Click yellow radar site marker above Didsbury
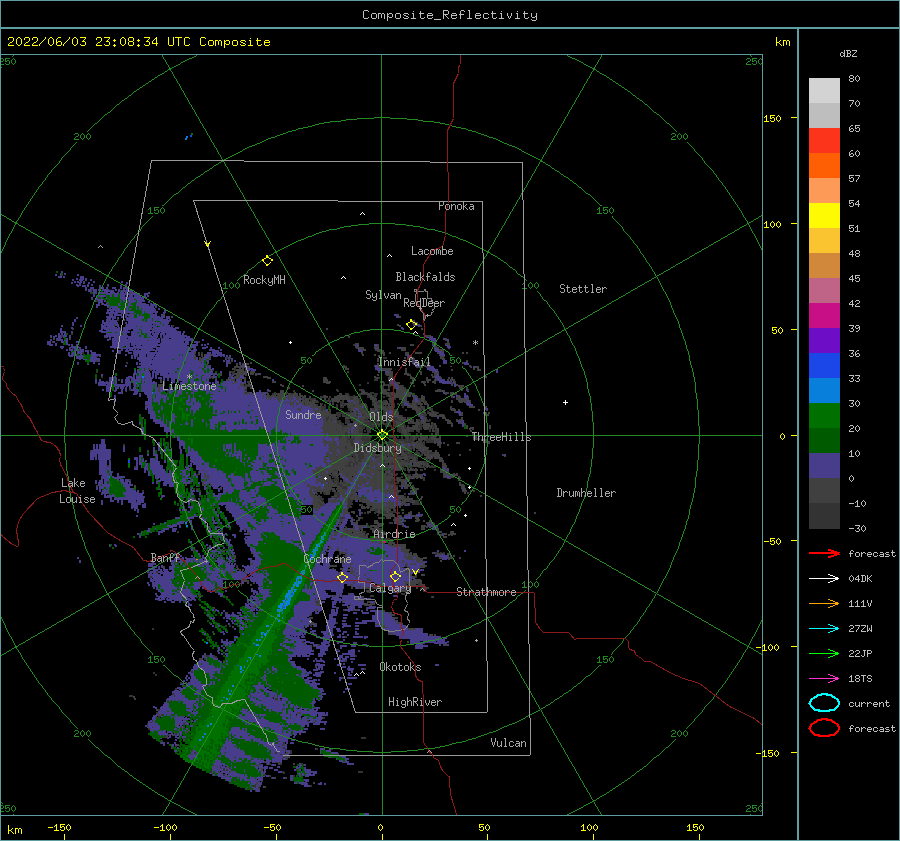 click(382, 435)
